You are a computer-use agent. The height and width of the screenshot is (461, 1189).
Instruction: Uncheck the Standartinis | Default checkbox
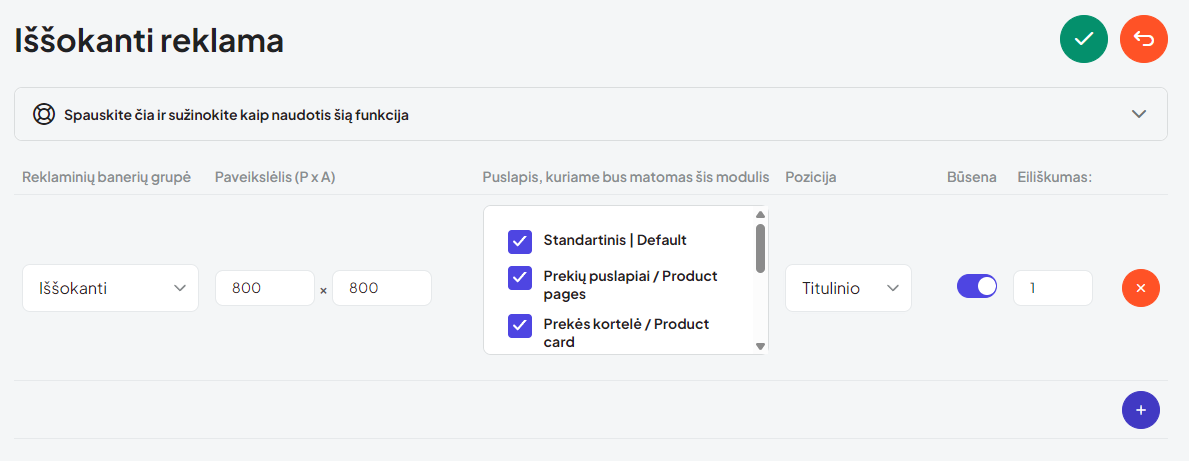click(519, 242)
